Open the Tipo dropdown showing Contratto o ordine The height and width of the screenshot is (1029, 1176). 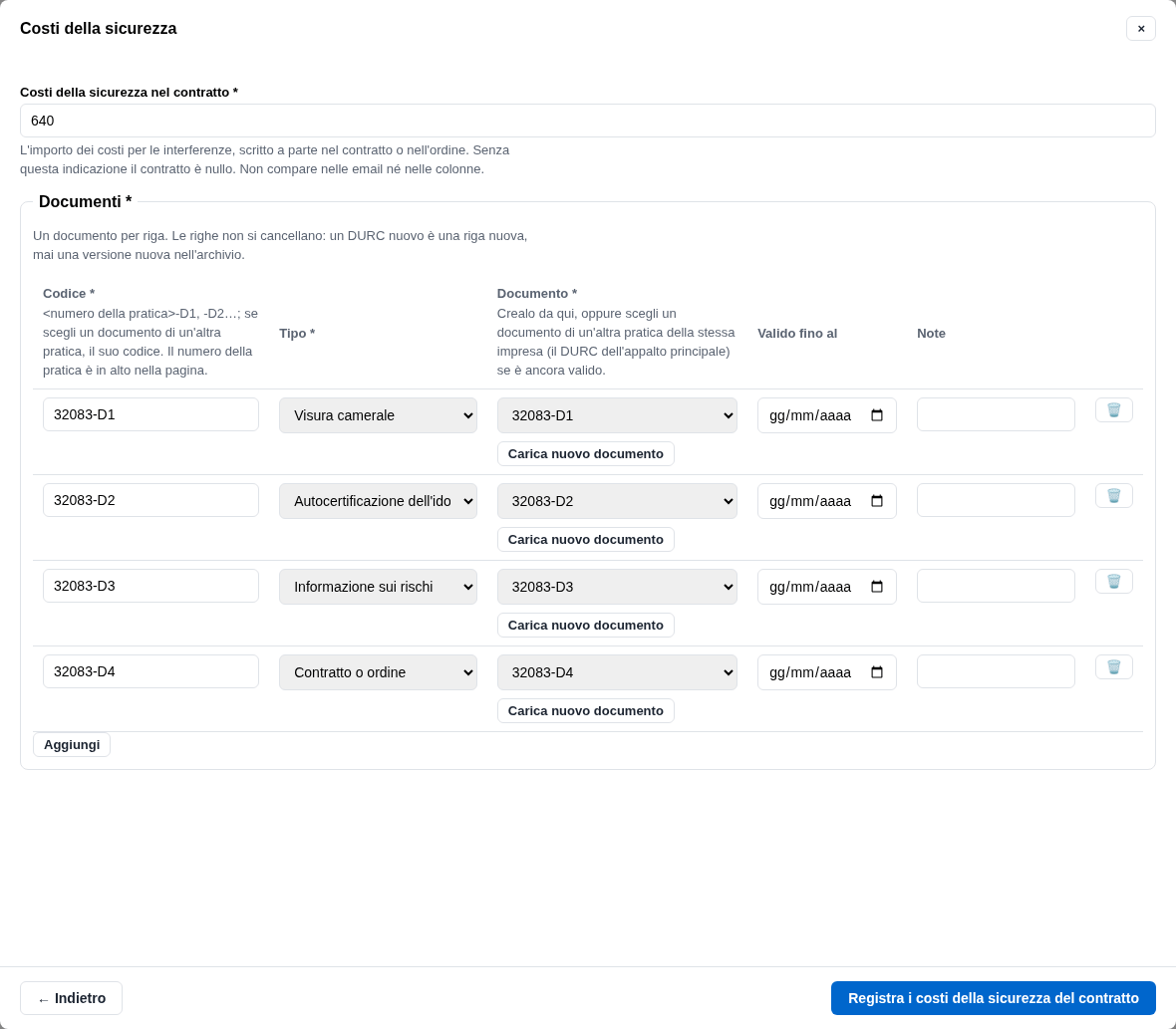pyautogui.click(x=378, y=672)
